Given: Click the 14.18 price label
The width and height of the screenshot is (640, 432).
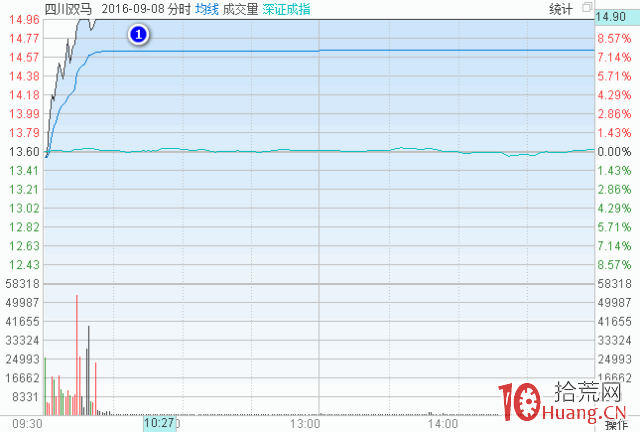Looking at the screenshot, I should click(24, 95).
